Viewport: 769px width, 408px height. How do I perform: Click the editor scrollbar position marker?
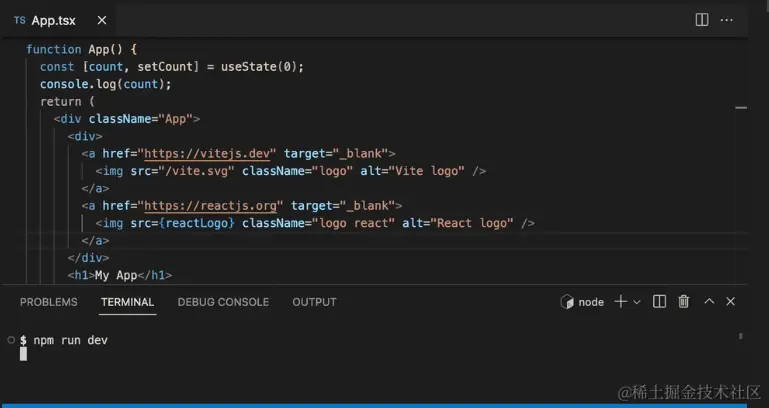pos(741,107)
